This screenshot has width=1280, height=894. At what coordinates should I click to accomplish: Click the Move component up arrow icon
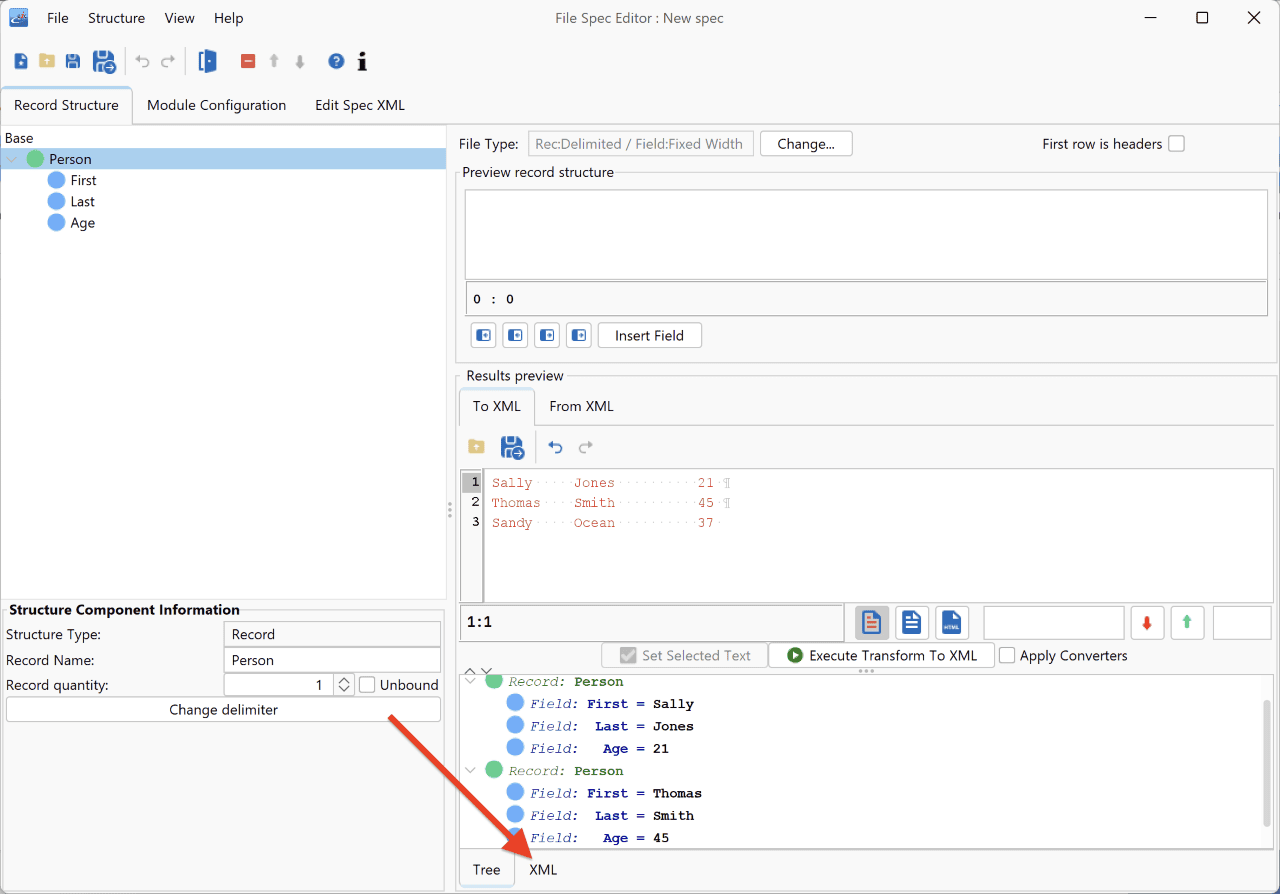tap(274, 62)
